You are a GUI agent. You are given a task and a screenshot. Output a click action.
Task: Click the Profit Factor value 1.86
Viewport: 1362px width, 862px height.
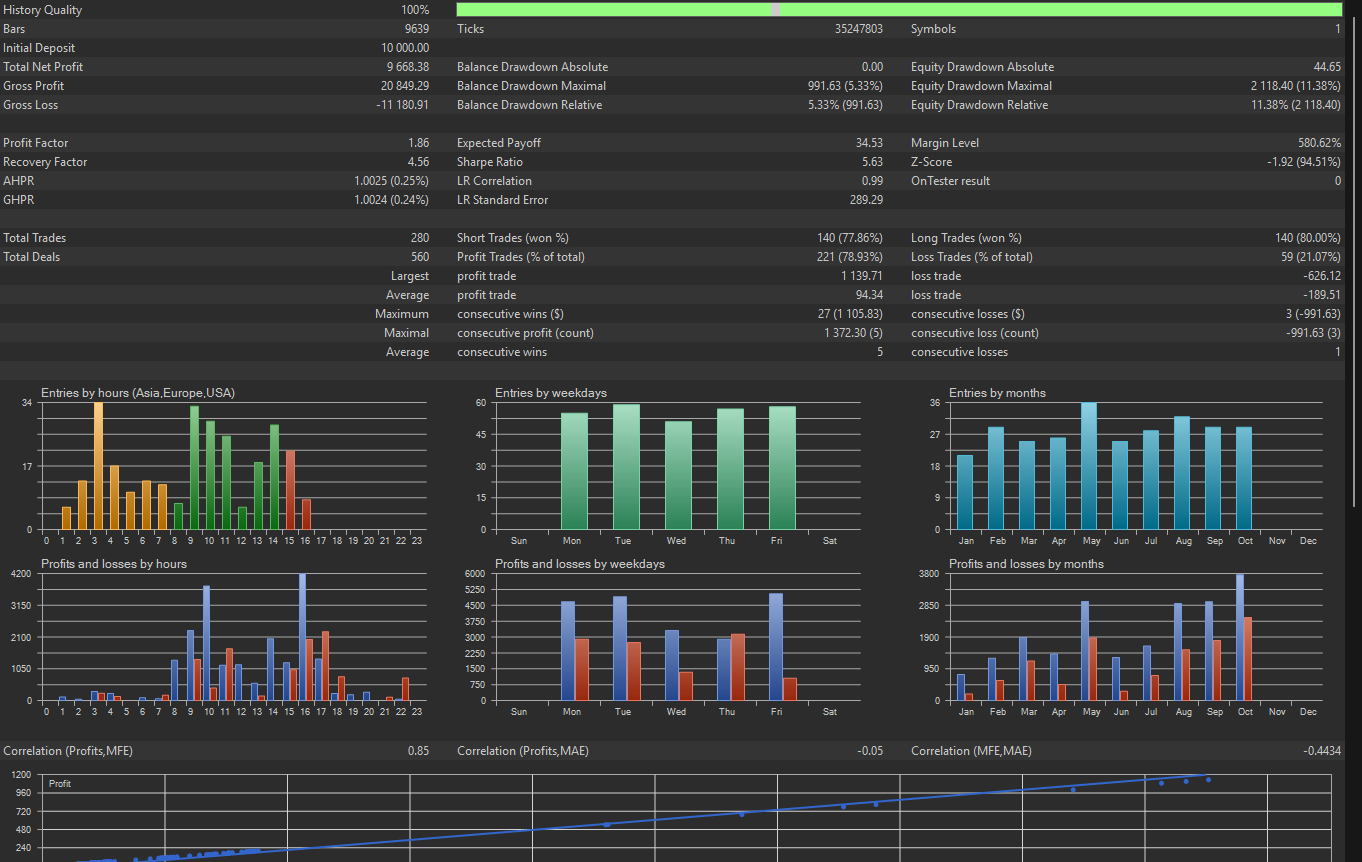click(x=418, y=143)
